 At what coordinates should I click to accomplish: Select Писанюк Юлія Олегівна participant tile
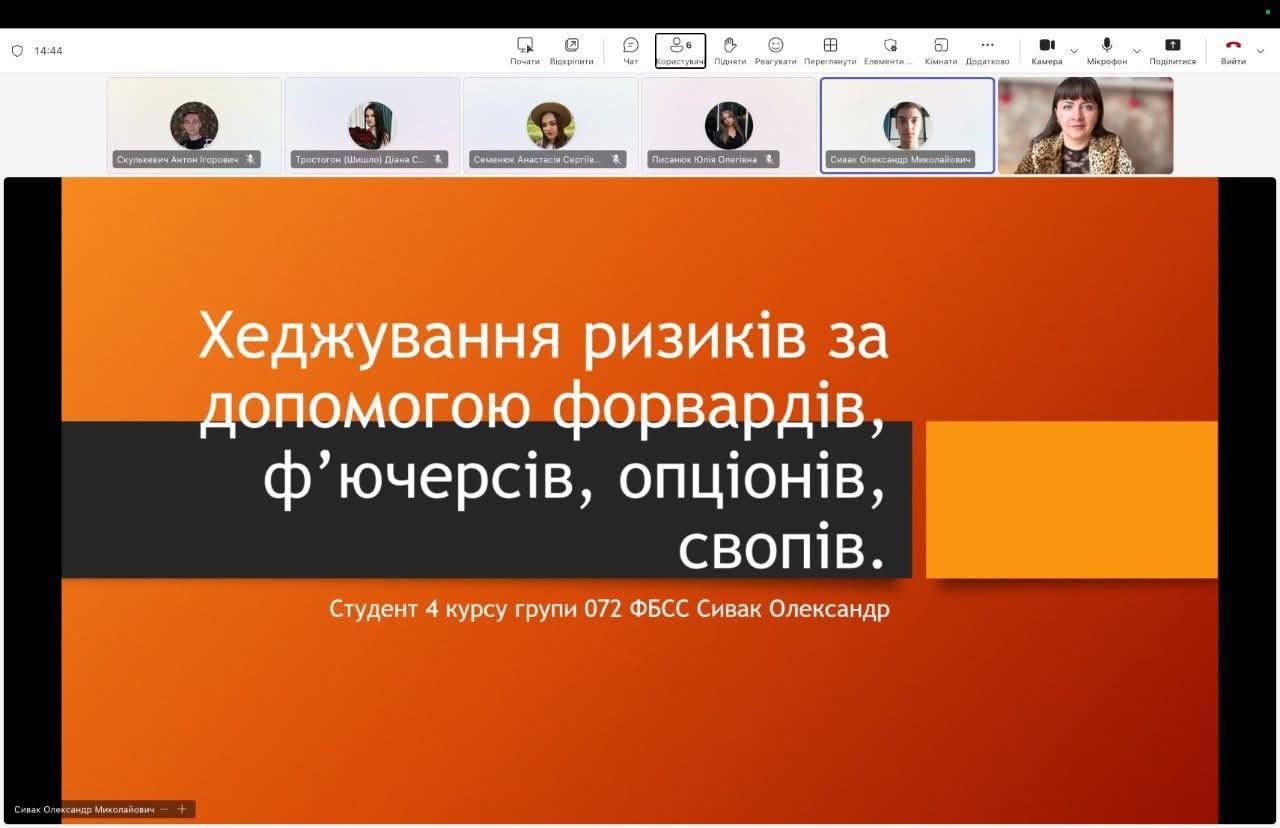click(728, 125)
